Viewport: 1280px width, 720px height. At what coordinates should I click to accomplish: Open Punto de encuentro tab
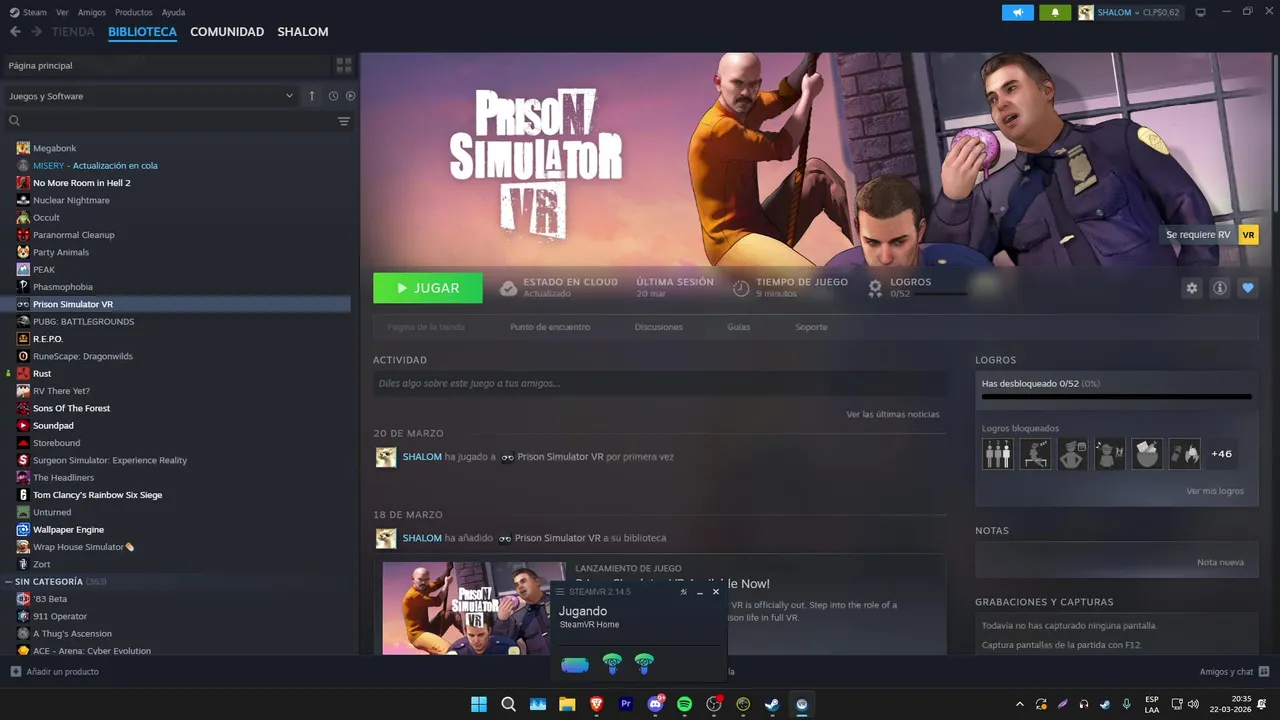coord(550,327)
